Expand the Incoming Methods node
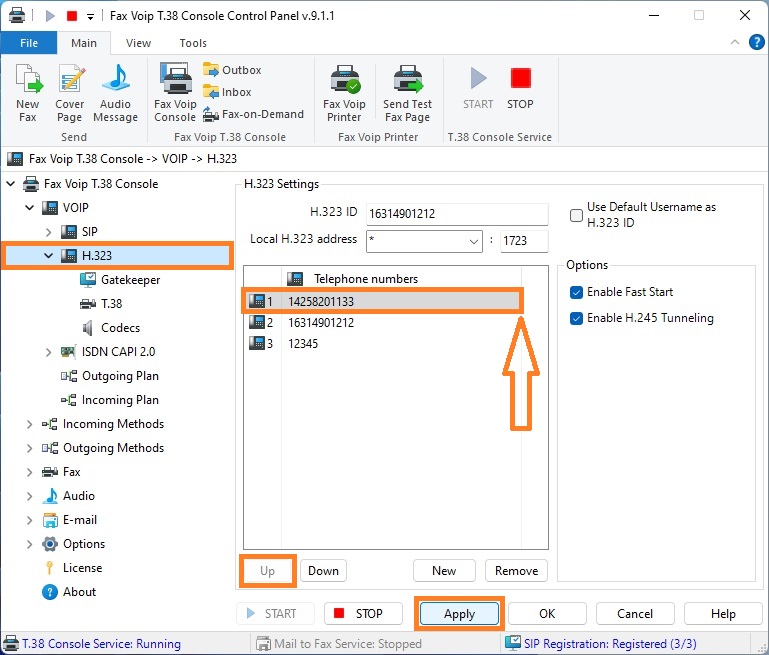The height and width of the screenshot is (655, 769). click(x=29, y=424)
